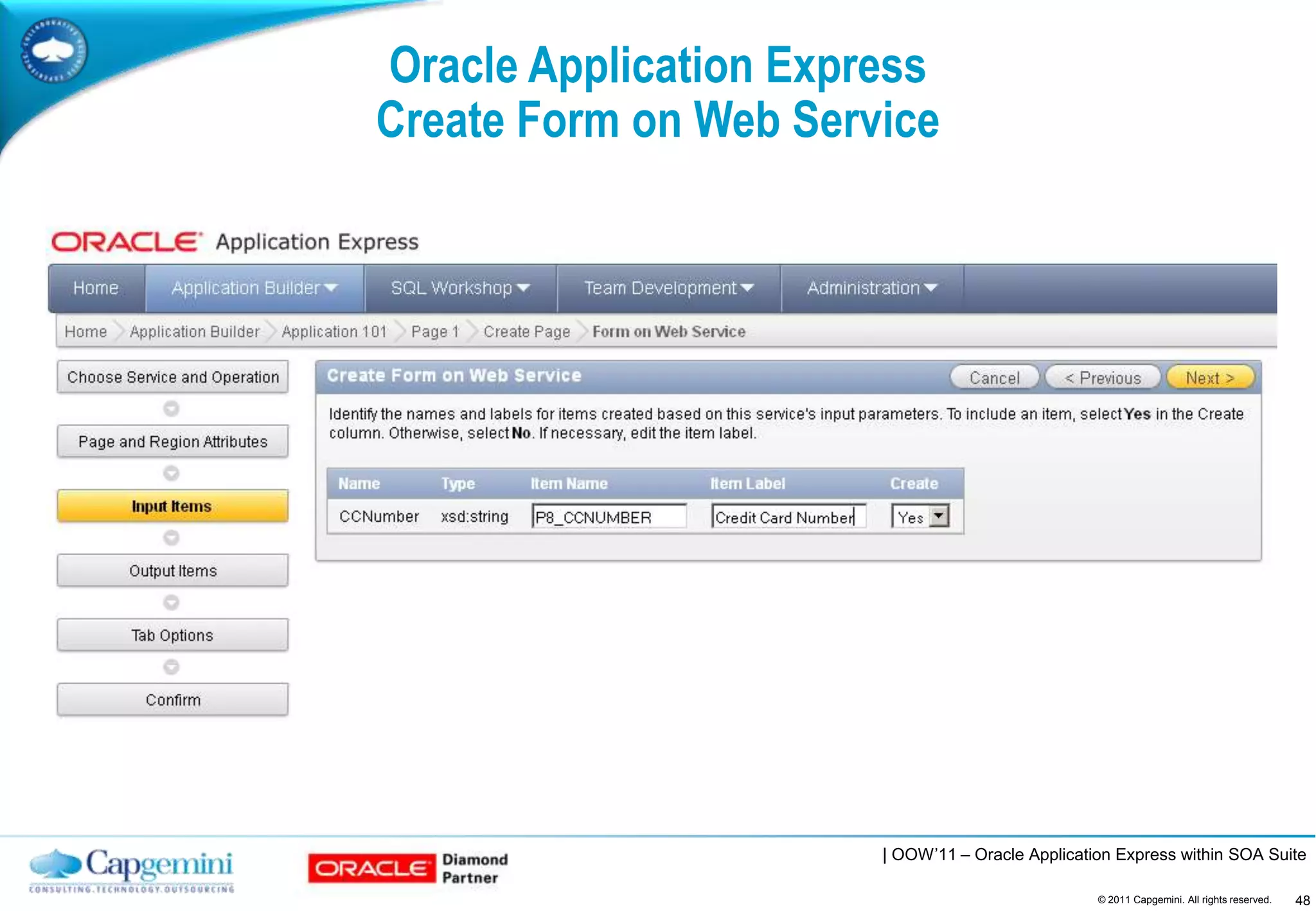Viewport: 1316px width, 911px height.
Task: Click the P8_CCNUMBER item name field
Action: point(609,517)
